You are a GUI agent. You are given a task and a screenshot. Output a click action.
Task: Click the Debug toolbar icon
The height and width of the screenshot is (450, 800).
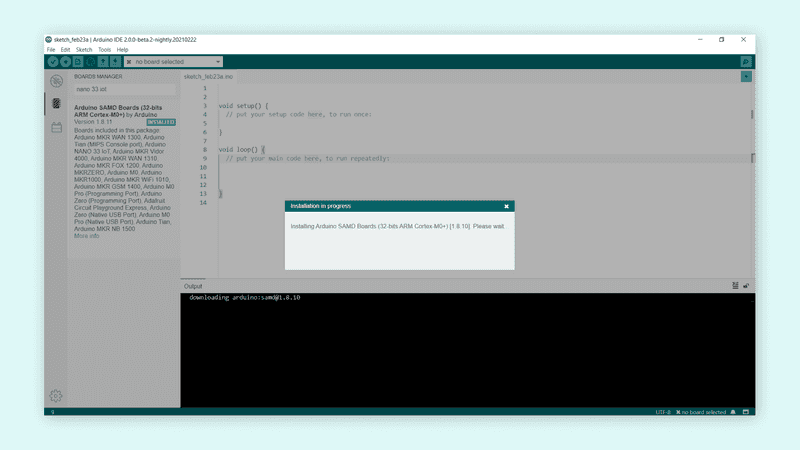[91, 62]
